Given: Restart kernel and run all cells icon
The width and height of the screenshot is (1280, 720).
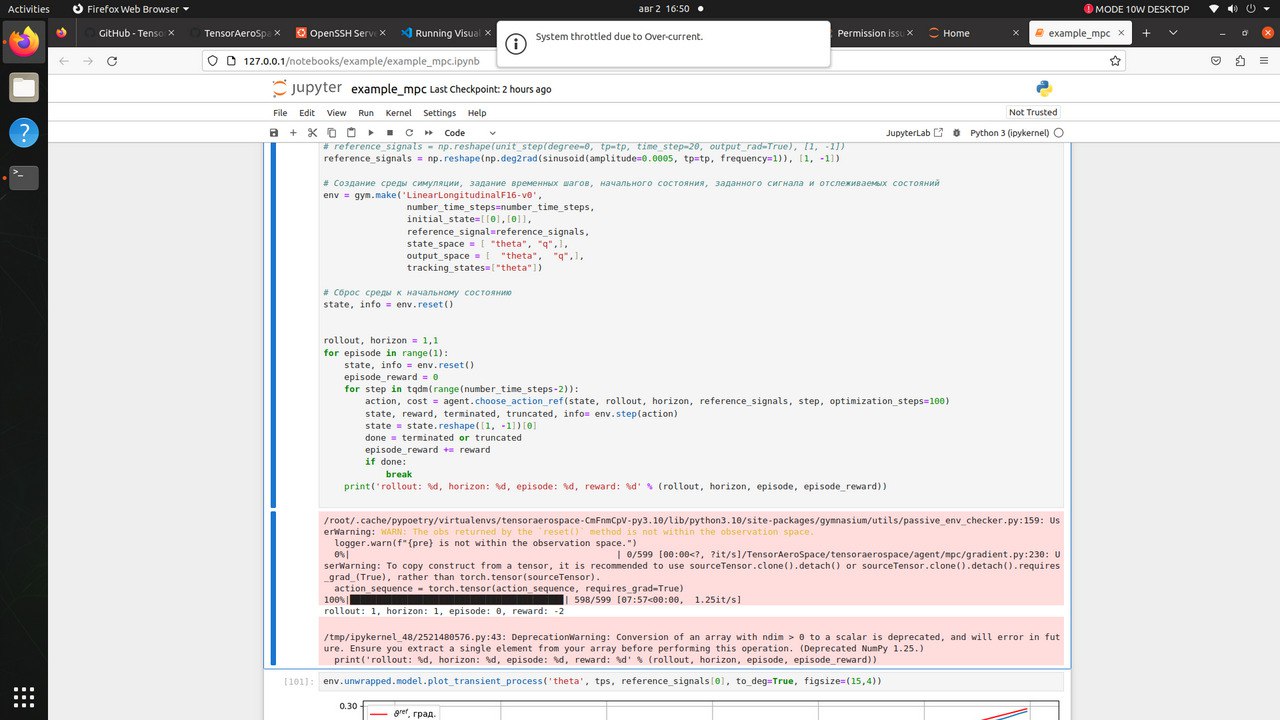Looking at the screenshot, I should click(429, 133).
